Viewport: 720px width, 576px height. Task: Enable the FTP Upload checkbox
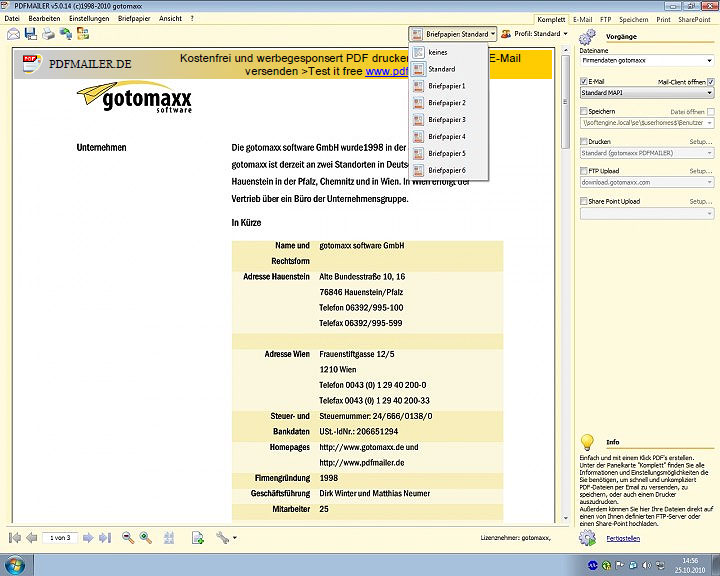point(584,171)
